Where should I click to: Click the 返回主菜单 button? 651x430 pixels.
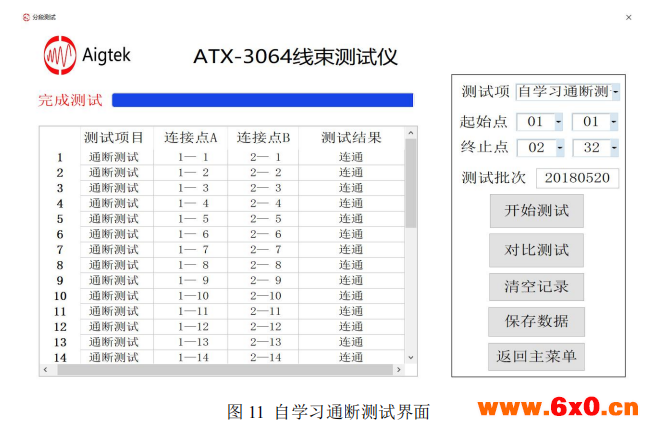click(x=536, y=357)
